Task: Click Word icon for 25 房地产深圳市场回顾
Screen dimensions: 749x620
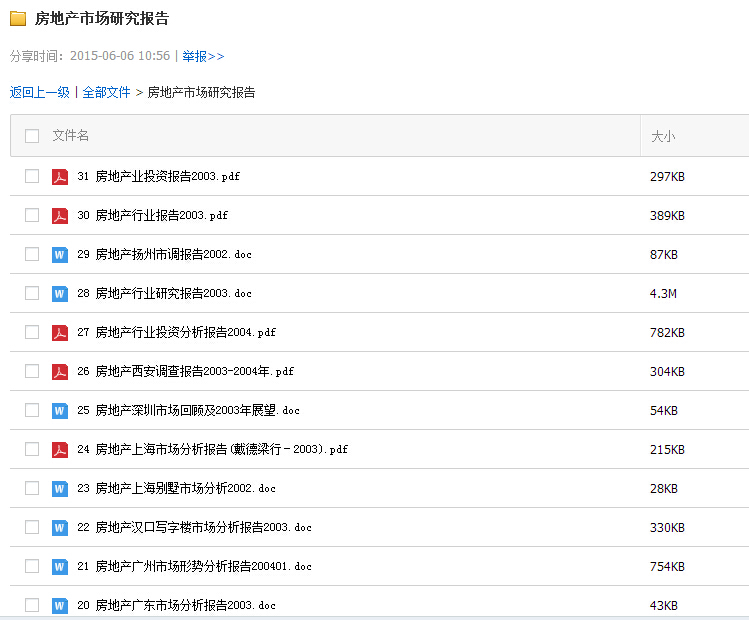Action: pos(60,411)
